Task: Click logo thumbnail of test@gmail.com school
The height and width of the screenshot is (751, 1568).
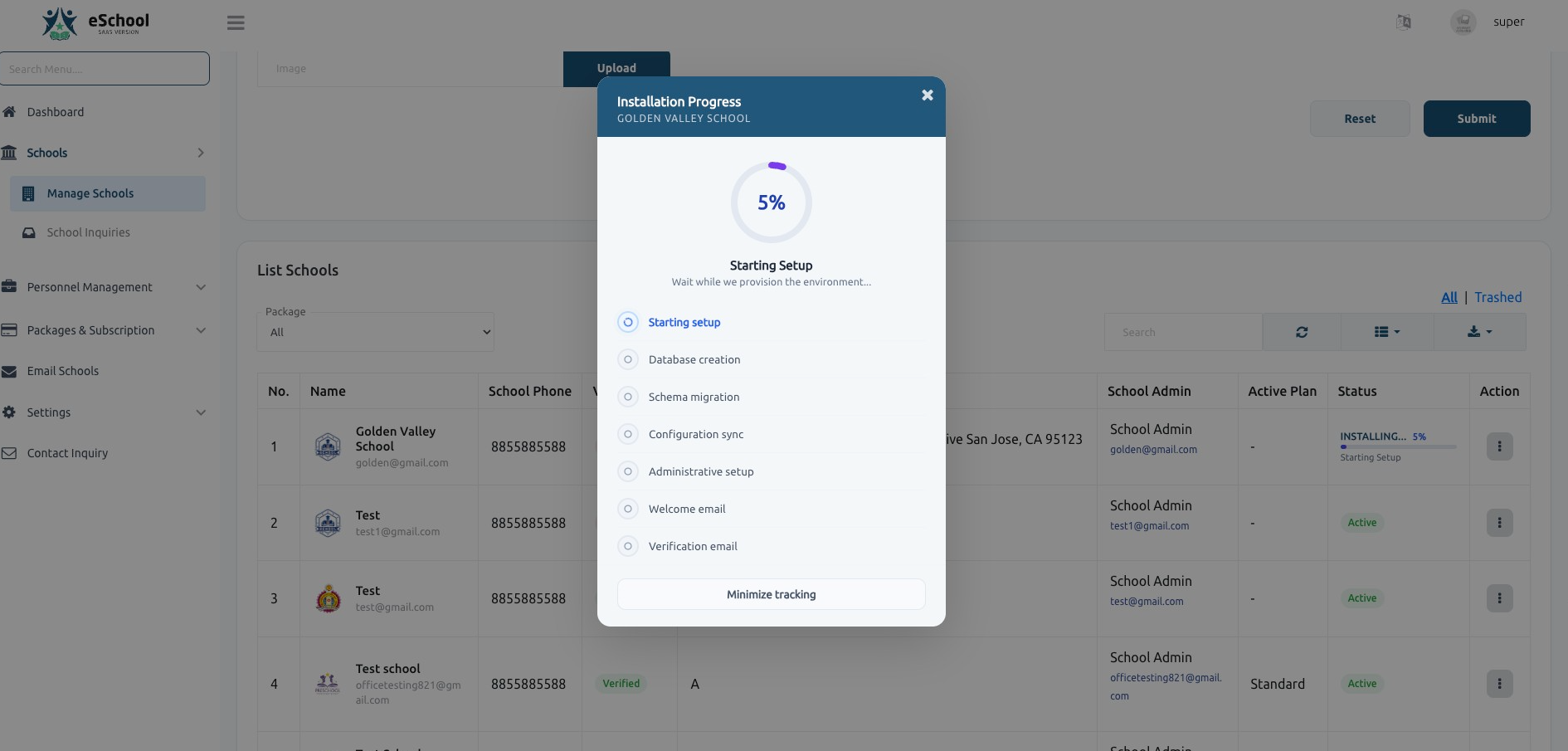Action: (328, 598)
